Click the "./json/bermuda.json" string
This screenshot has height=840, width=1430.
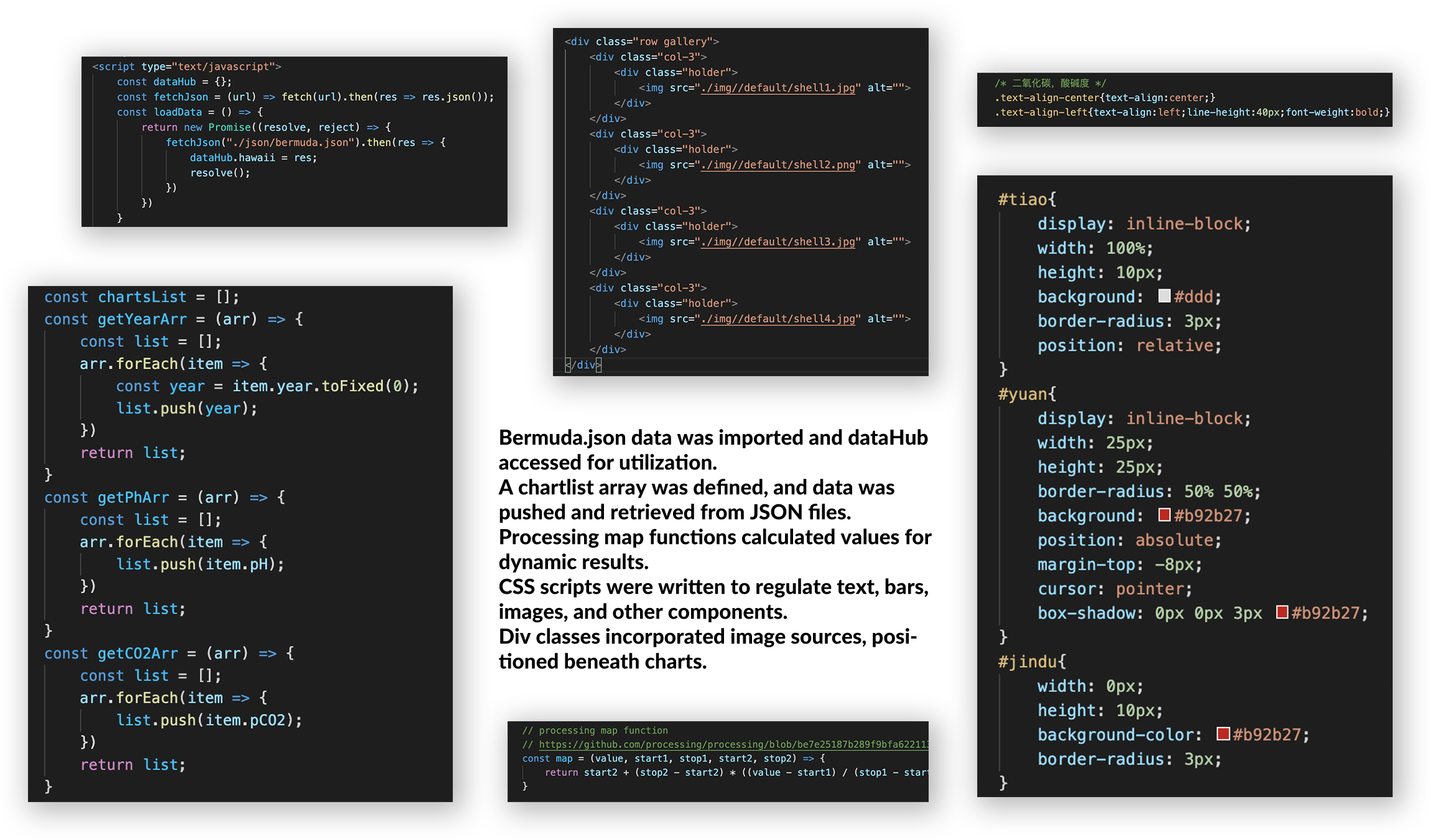[x=290, y=142]
